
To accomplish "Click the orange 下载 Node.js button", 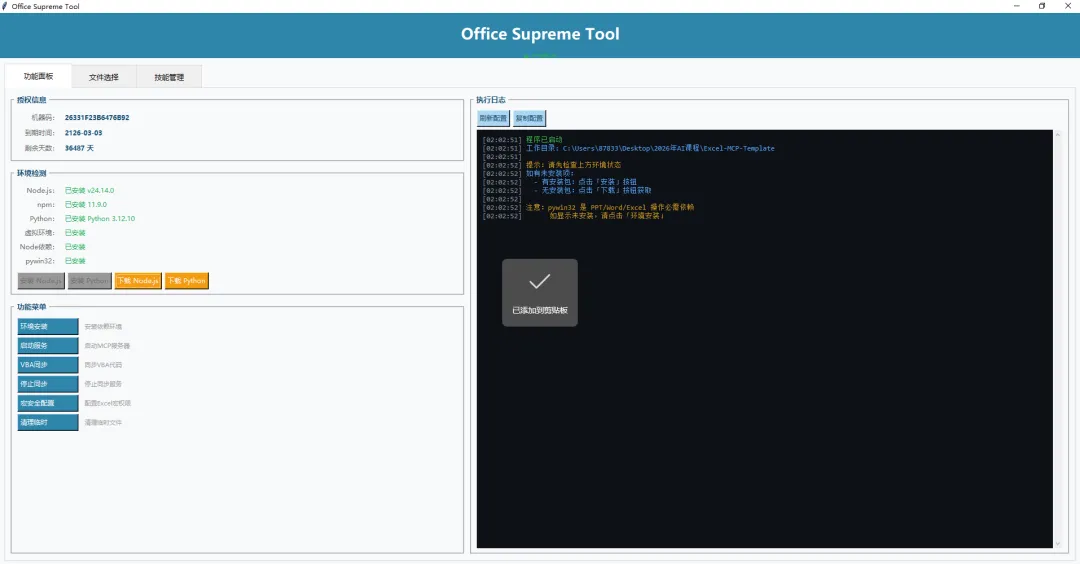I will click(138, 281).
